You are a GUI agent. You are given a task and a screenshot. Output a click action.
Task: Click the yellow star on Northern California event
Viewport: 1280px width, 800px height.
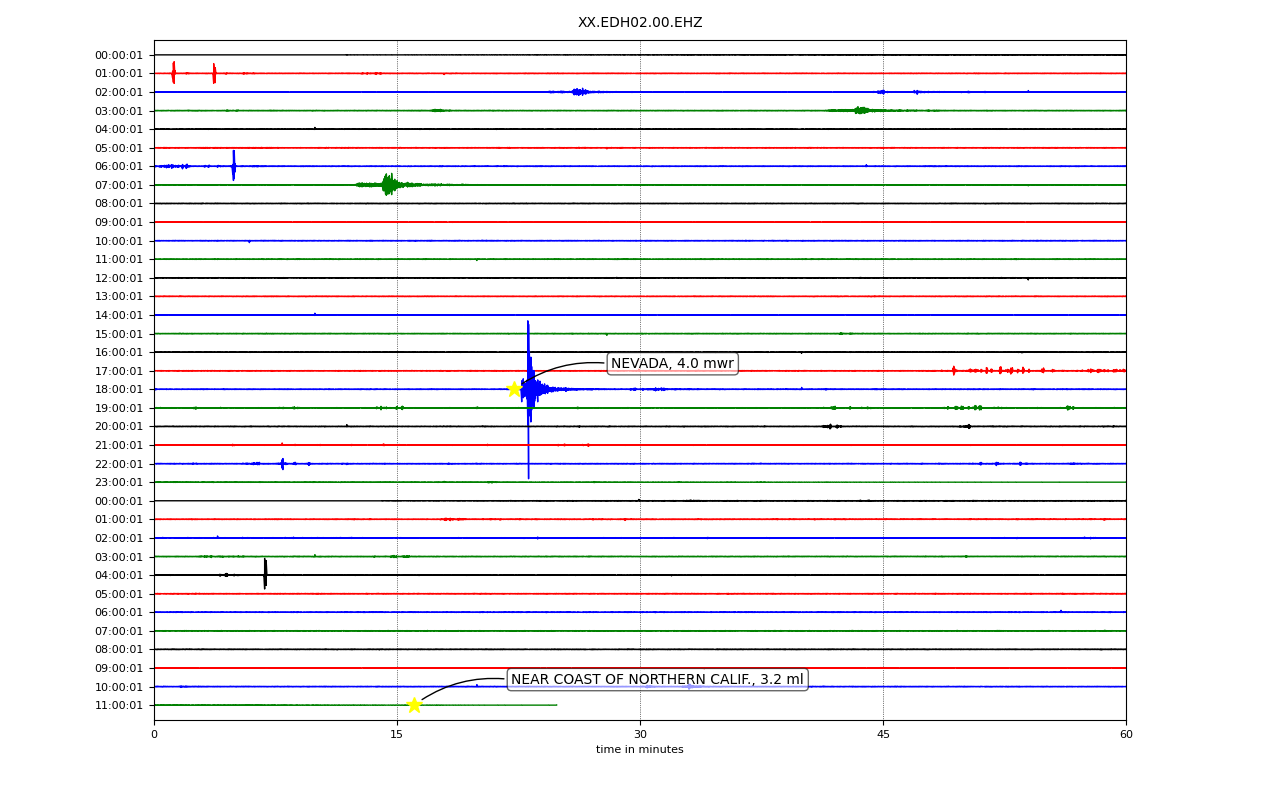click(414, 705)
